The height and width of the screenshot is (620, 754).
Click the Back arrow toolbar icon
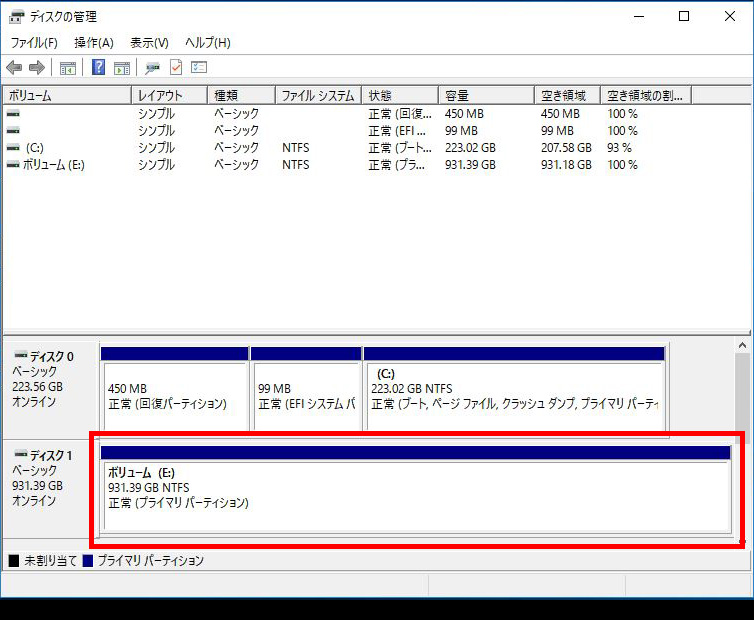pyautogui.click(x=14, y=67)
